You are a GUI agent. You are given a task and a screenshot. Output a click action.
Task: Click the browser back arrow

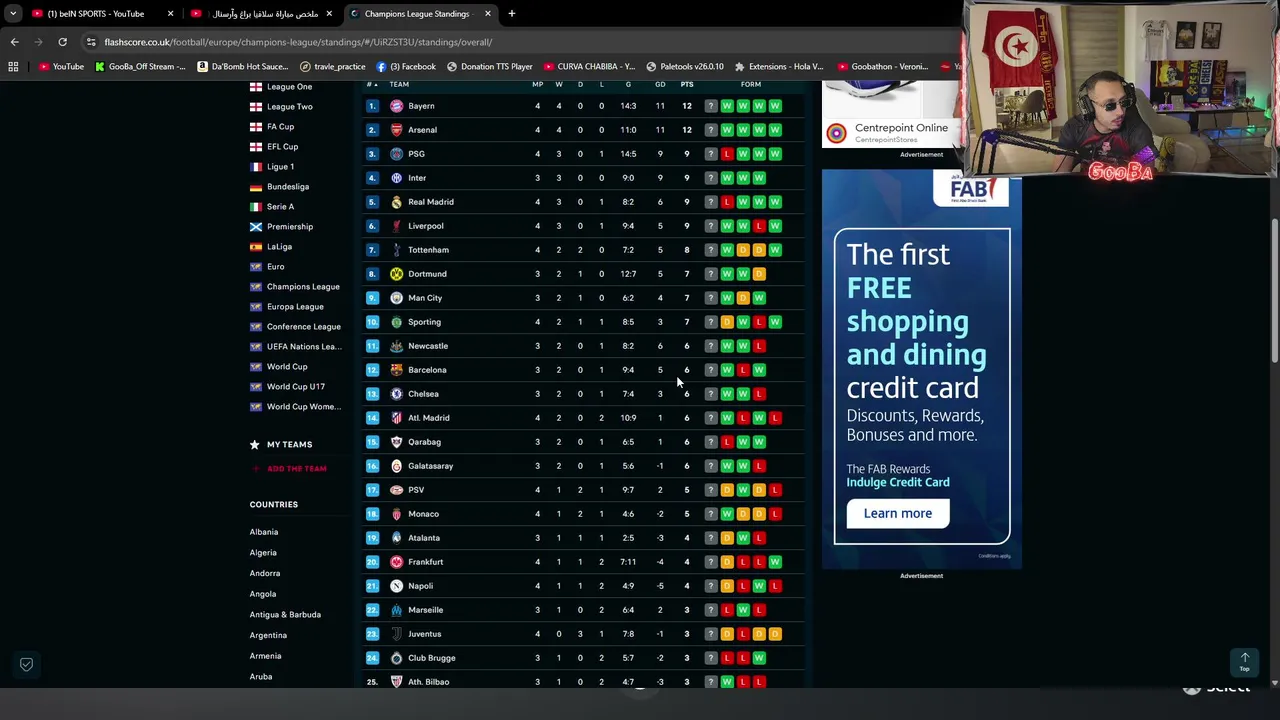[14, 42]
